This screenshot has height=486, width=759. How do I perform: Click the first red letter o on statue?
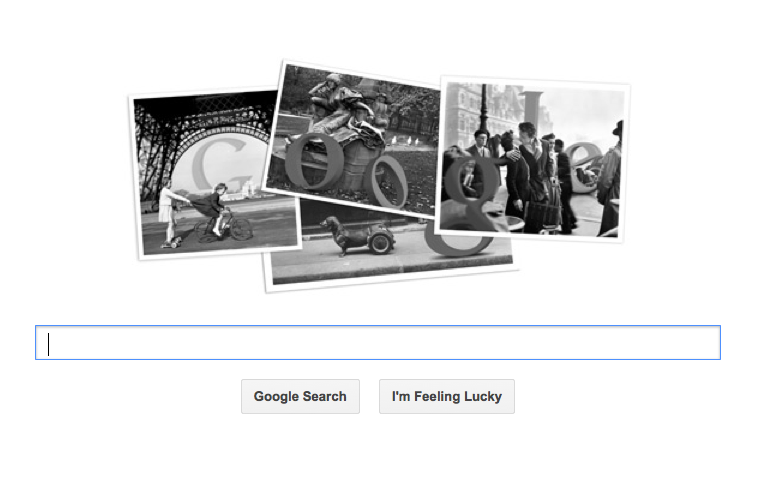click(x=314, y=162)
